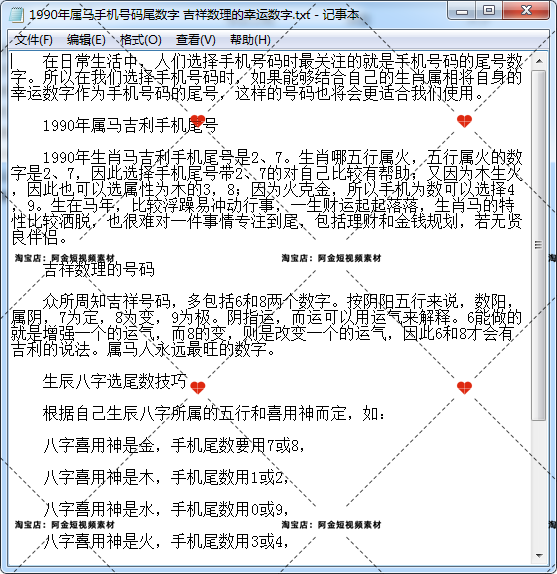This screenshot has height=574, width=557.
Task: Click line 八字喜用神是金，手机尾数要用7或8
Action: pos(174,446)
